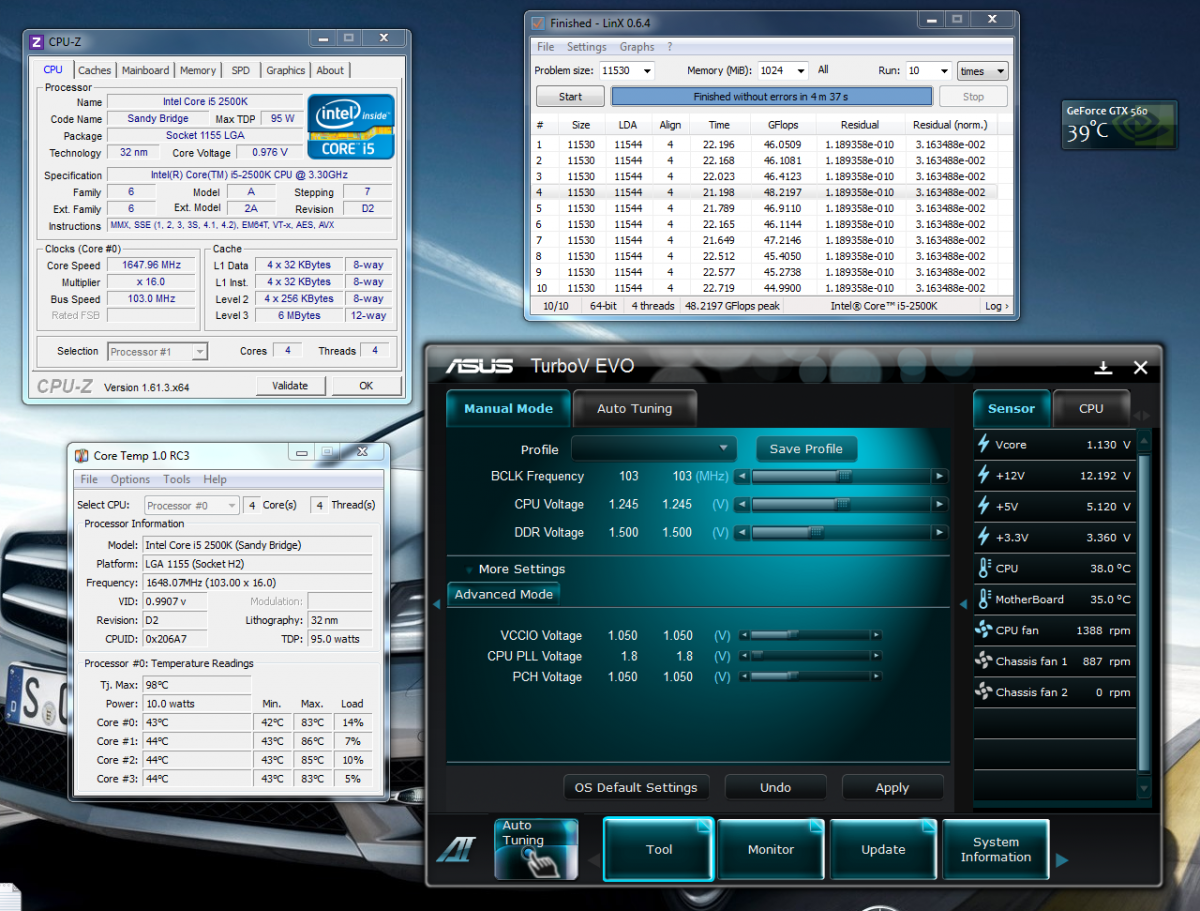Click left arrow of DDR Voltage slider
The image size is (1200, 911).
click(742, 533)
